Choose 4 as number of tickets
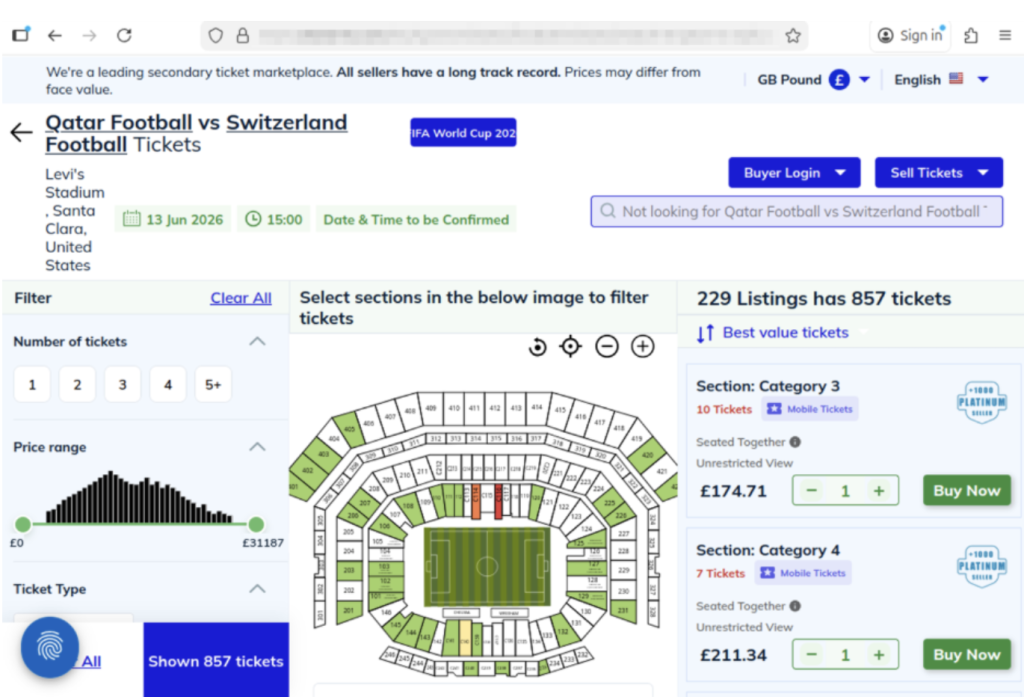Screen dimensions: 1024x697 [168, 384]
